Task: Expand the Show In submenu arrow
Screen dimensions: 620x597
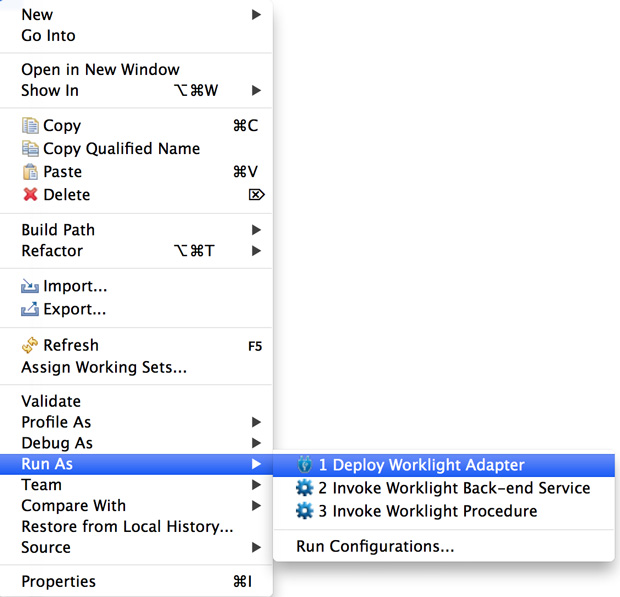Action: pyautogui.click(x=256, y=91)
